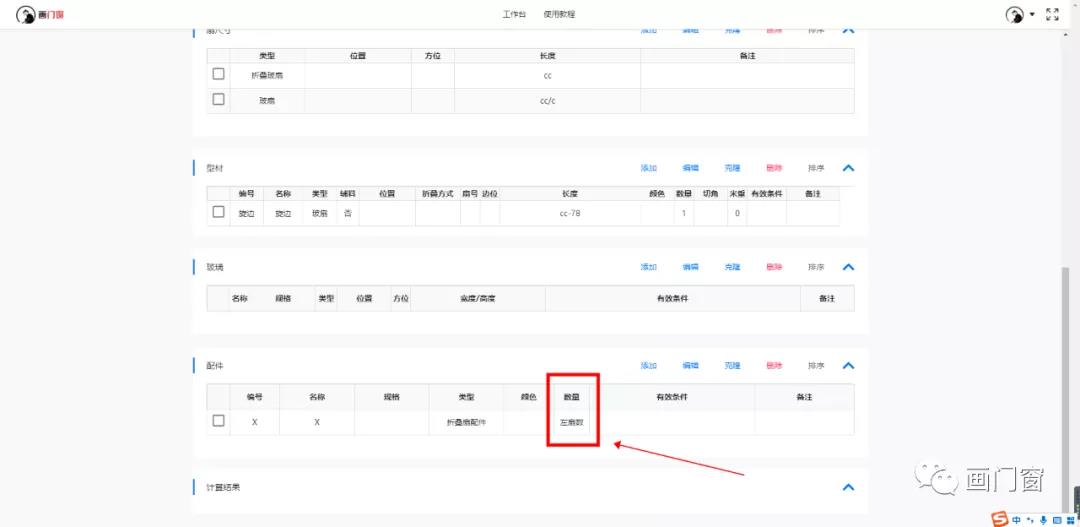Viewport: 1080px width, 527px height.
Task: Check the 折叠玻扇 row checkbox
Action: click(218, 74)
